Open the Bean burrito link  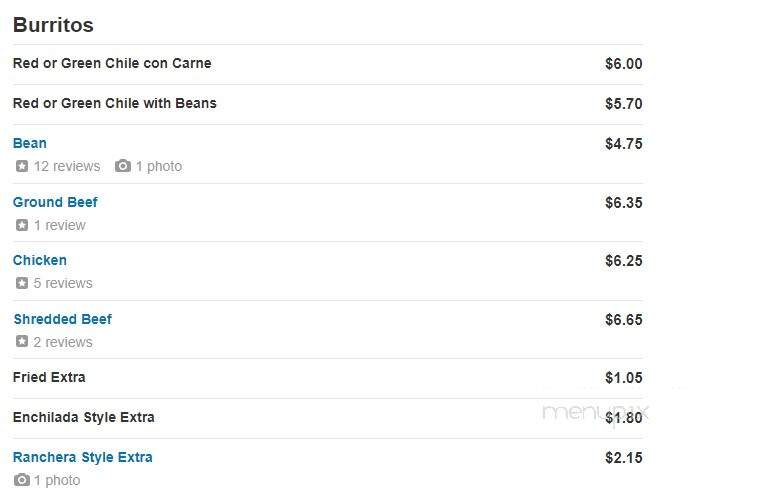click(x=30, y=143)
